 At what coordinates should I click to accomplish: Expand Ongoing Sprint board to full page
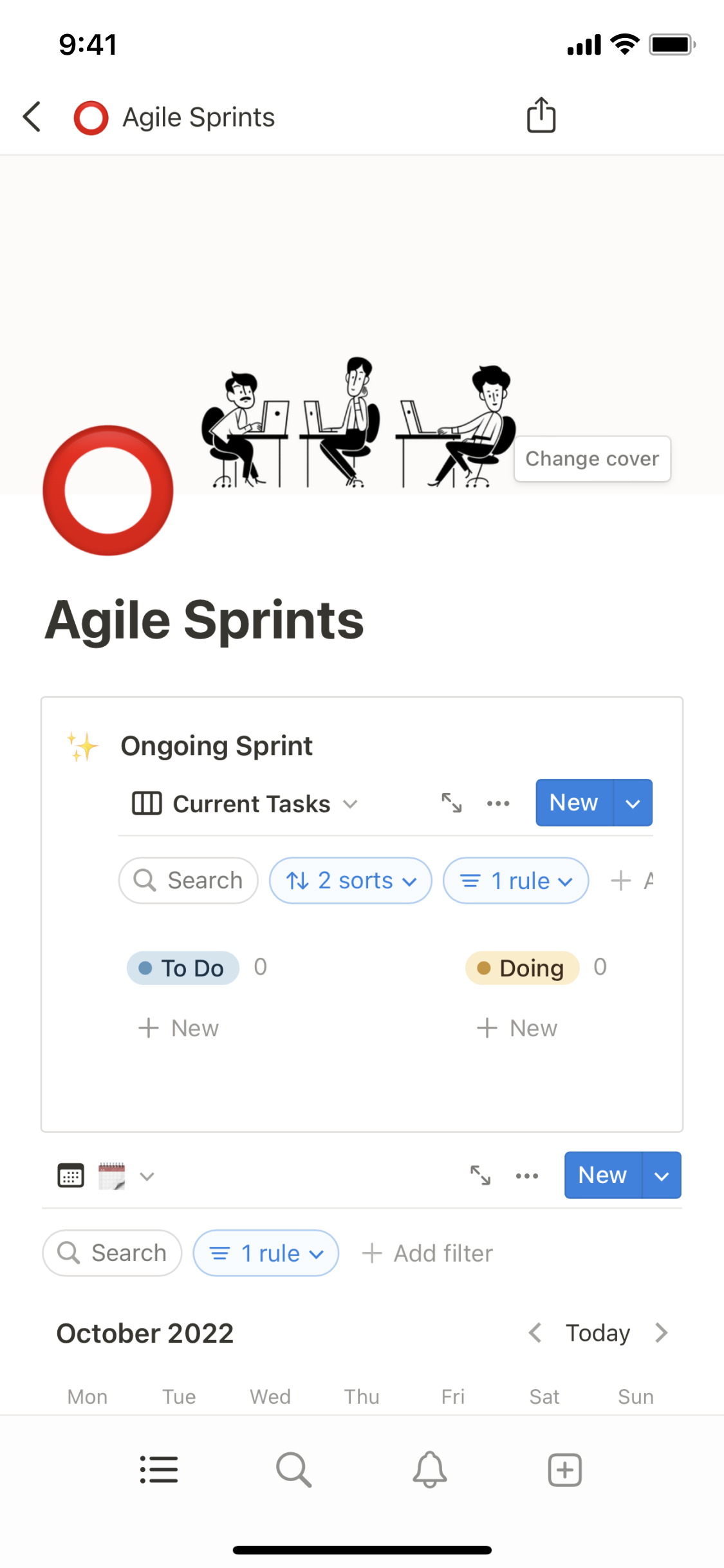452,803
